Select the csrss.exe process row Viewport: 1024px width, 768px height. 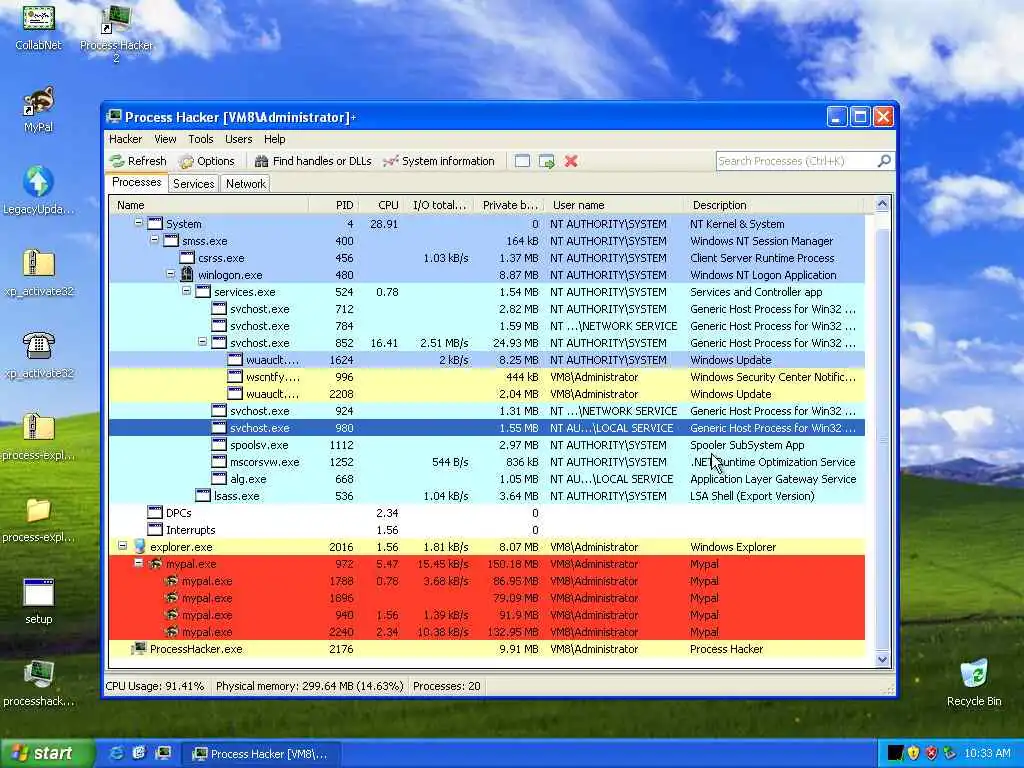click(x=487, y=258)
